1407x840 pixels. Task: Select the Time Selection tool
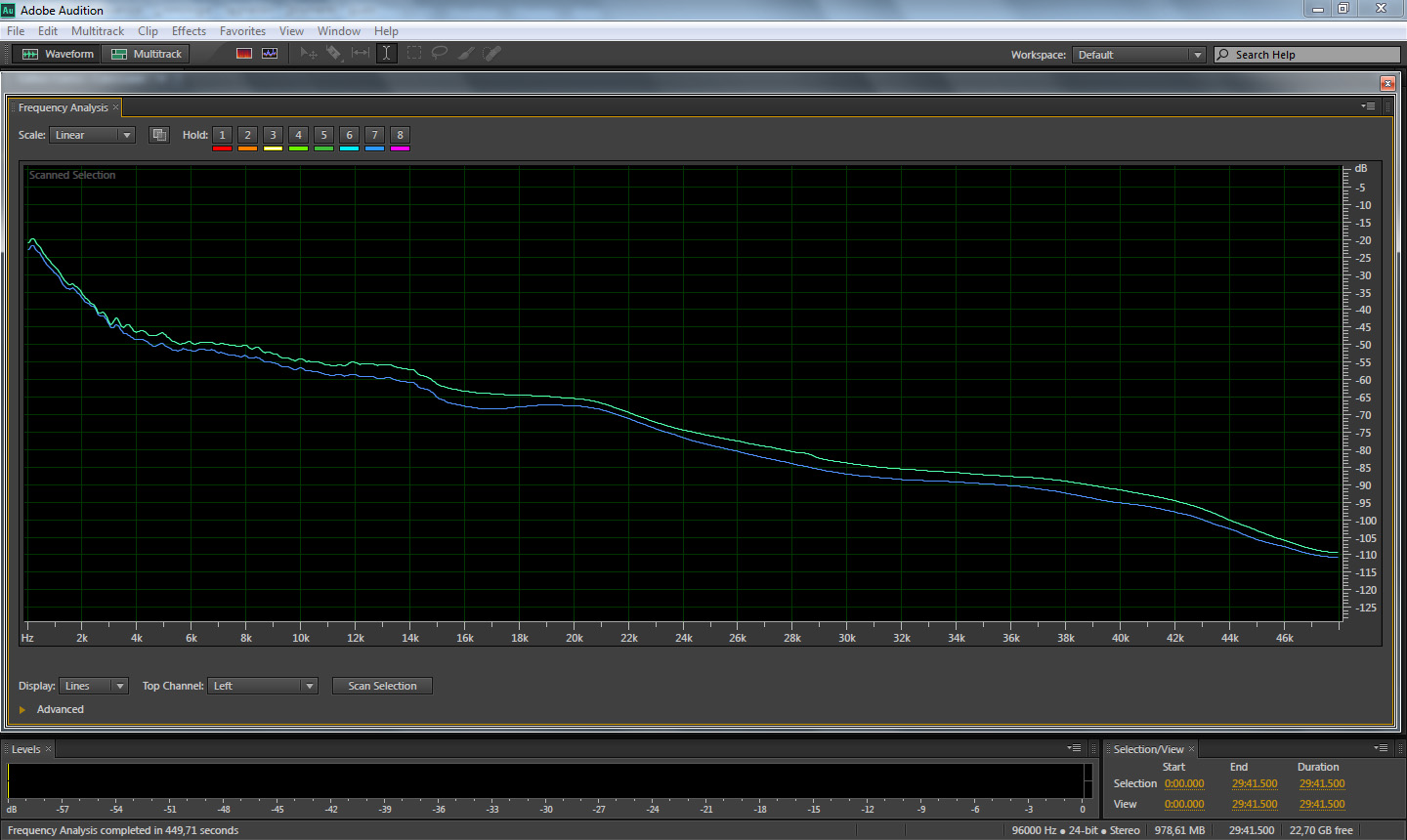[386, 53]
